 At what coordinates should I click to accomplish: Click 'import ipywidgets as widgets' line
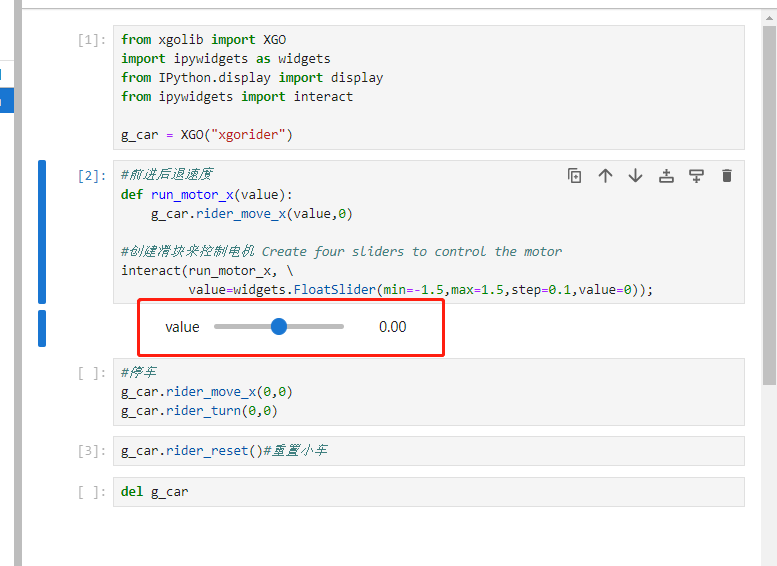[x=225, y=58]
